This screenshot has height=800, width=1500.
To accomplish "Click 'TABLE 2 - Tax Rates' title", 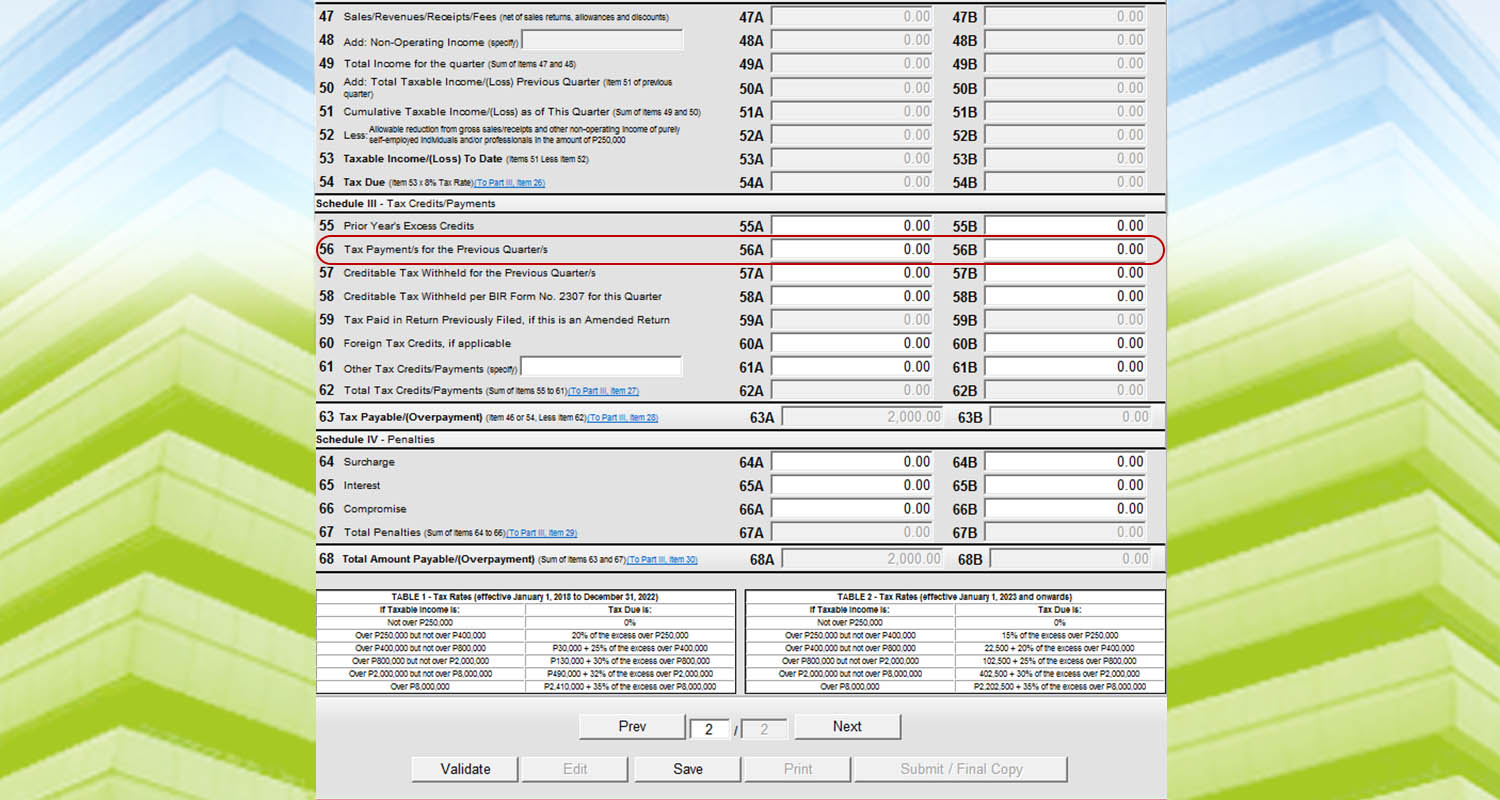I will pos(954,596).
